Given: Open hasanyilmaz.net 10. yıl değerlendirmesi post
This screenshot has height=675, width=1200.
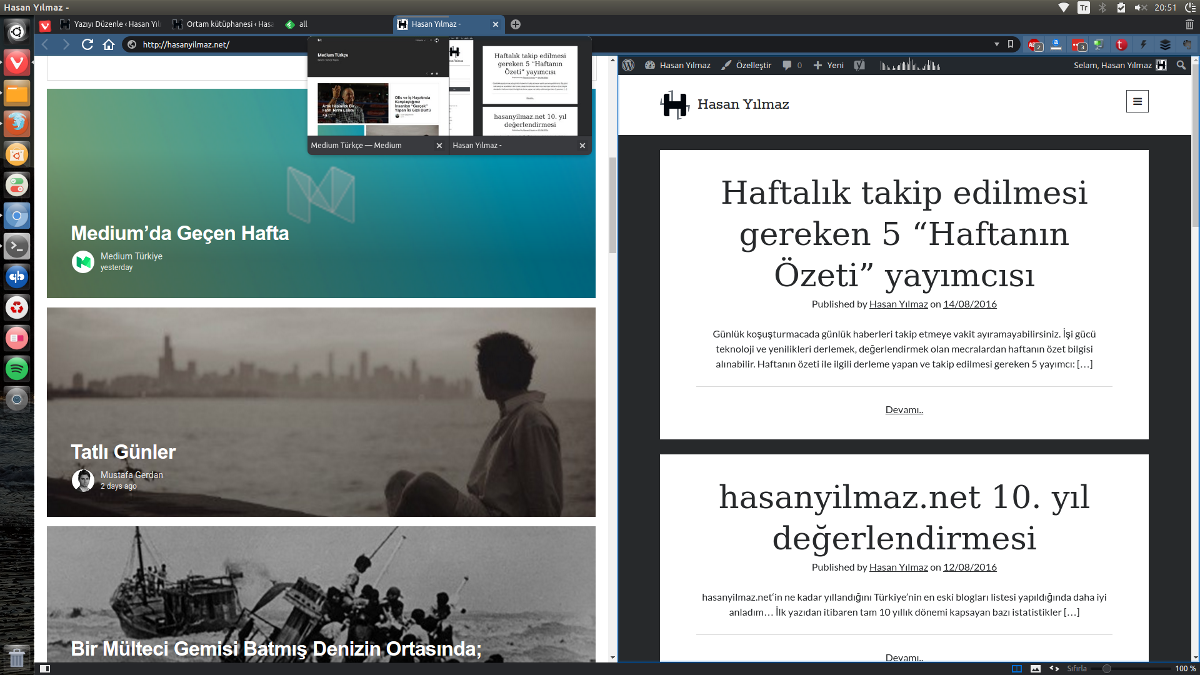Looking at the screenshot, I should (904, 518).
